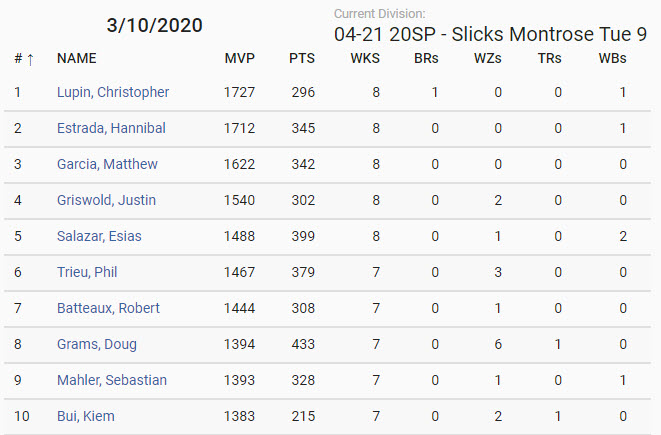Open Estrada, Hannibal player link

coord(111,128)
